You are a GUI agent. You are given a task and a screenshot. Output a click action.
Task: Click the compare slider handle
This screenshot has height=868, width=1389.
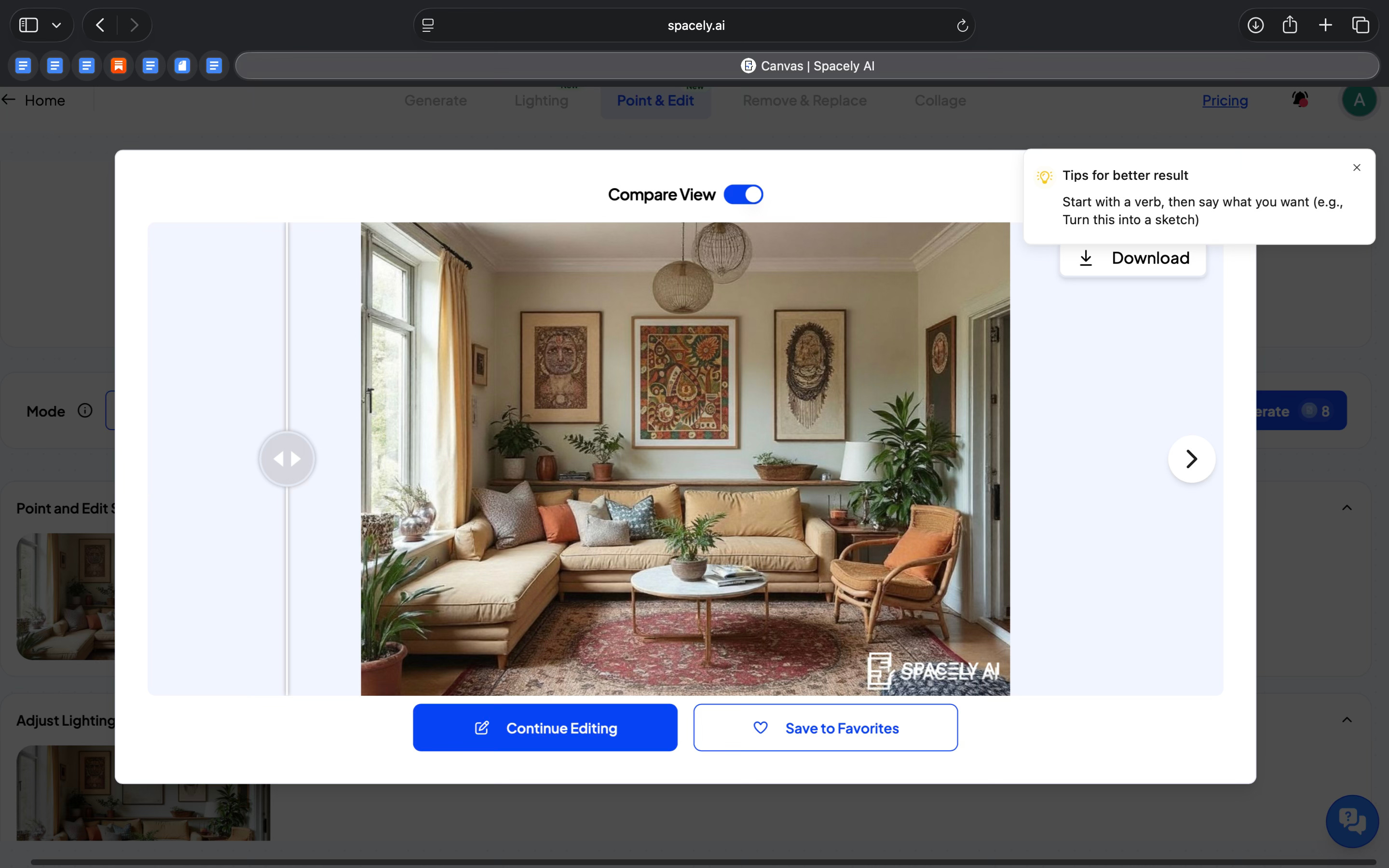point(287,459)
